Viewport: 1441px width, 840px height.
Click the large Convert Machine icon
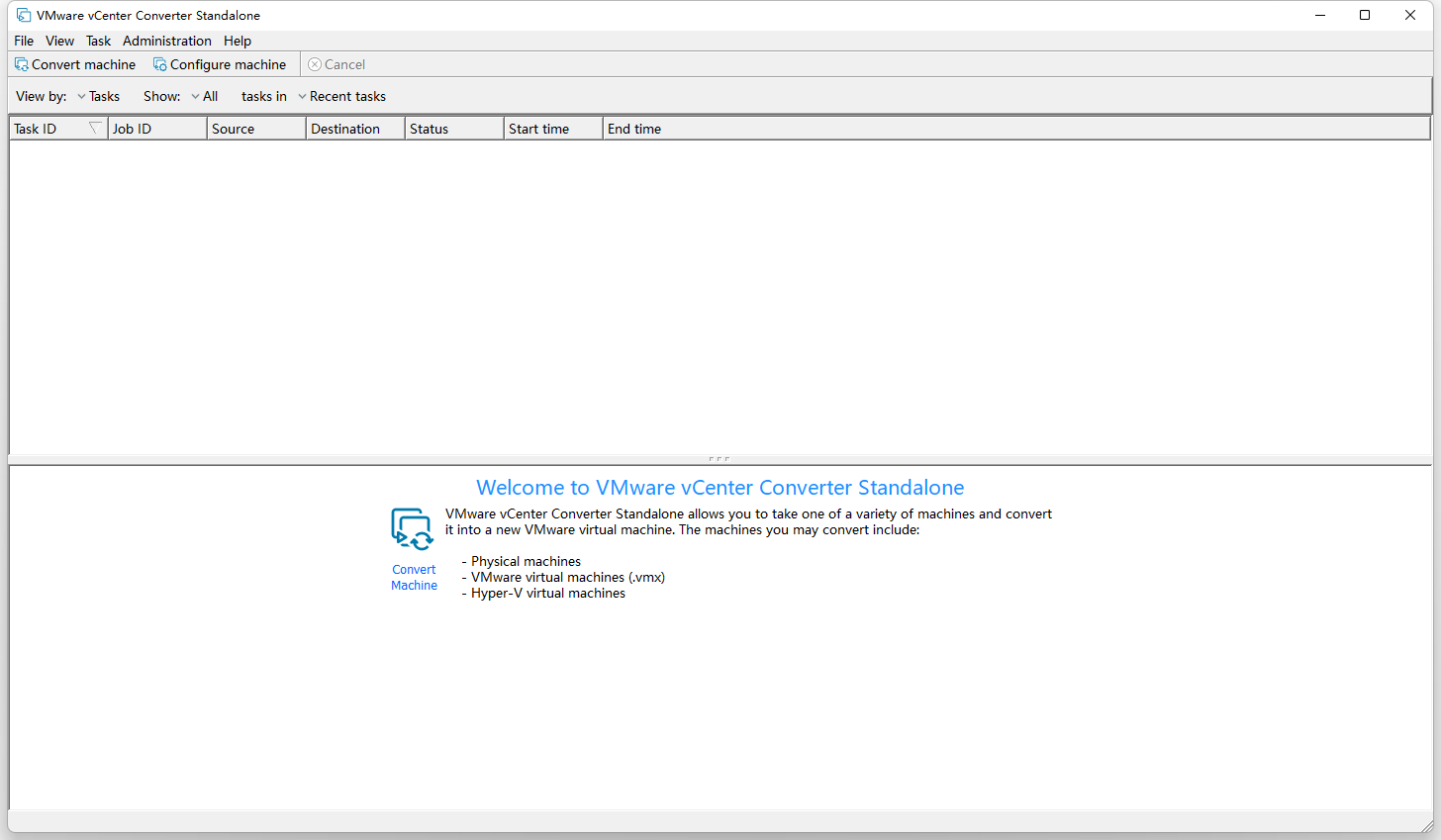pyautogui.click(x=413, y=528)
